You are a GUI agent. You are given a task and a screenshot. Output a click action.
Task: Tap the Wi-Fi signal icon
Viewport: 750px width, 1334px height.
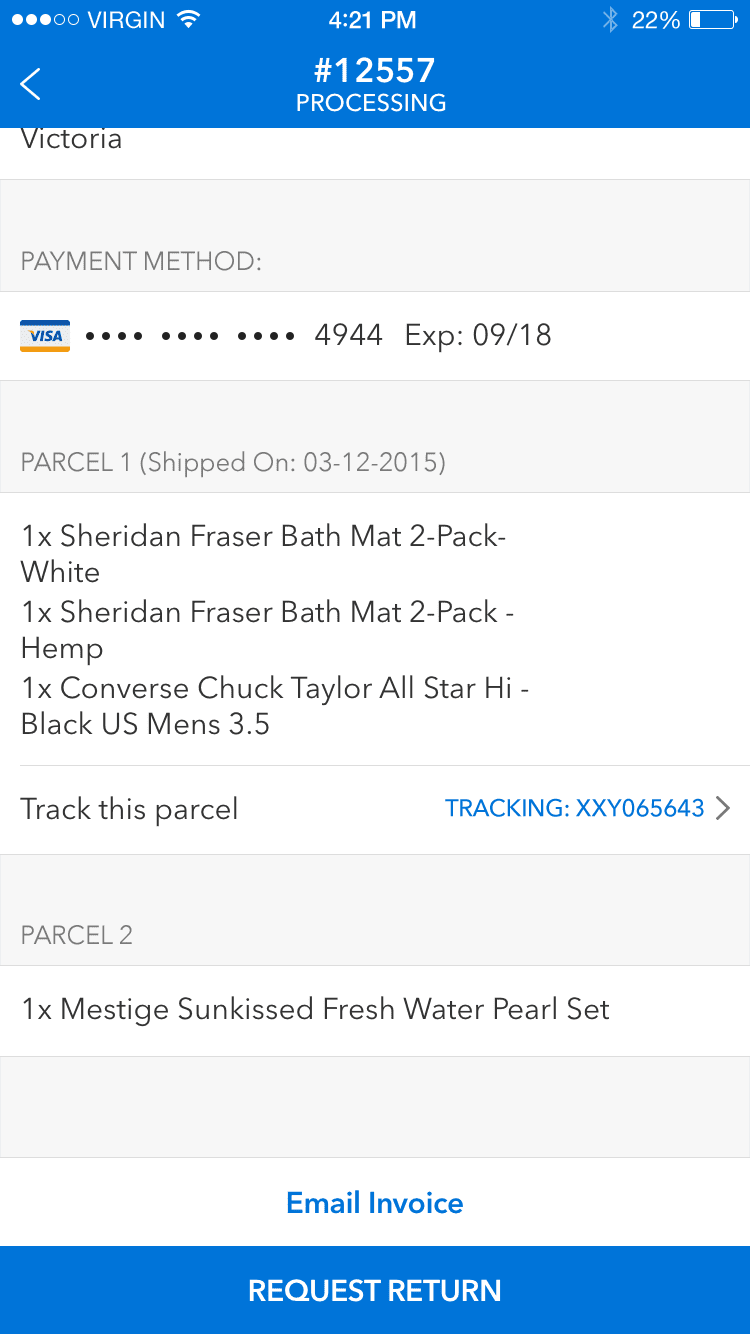tap(187, 20)
